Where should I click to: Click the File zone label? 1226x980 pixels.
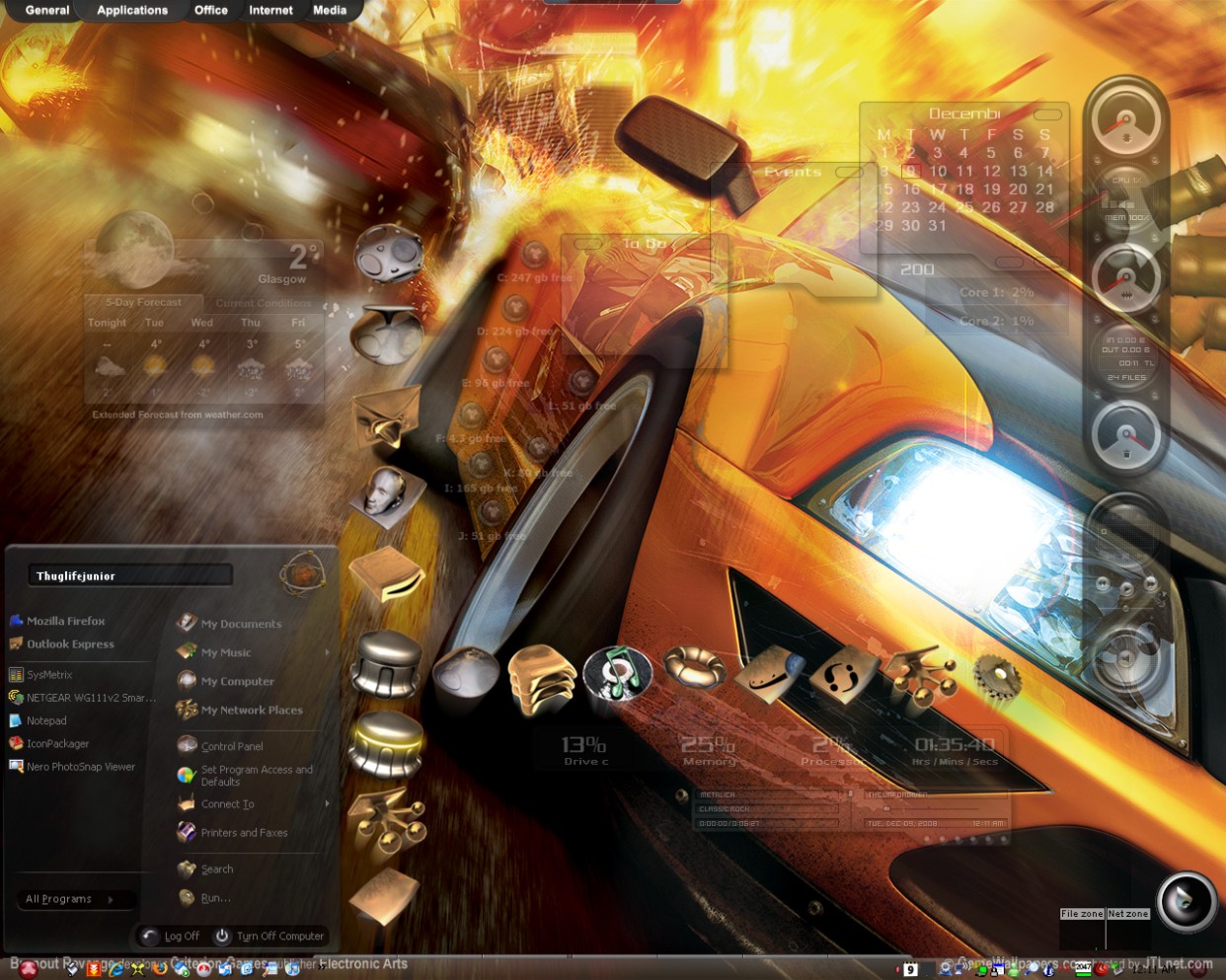click(x=1082, y=914)
